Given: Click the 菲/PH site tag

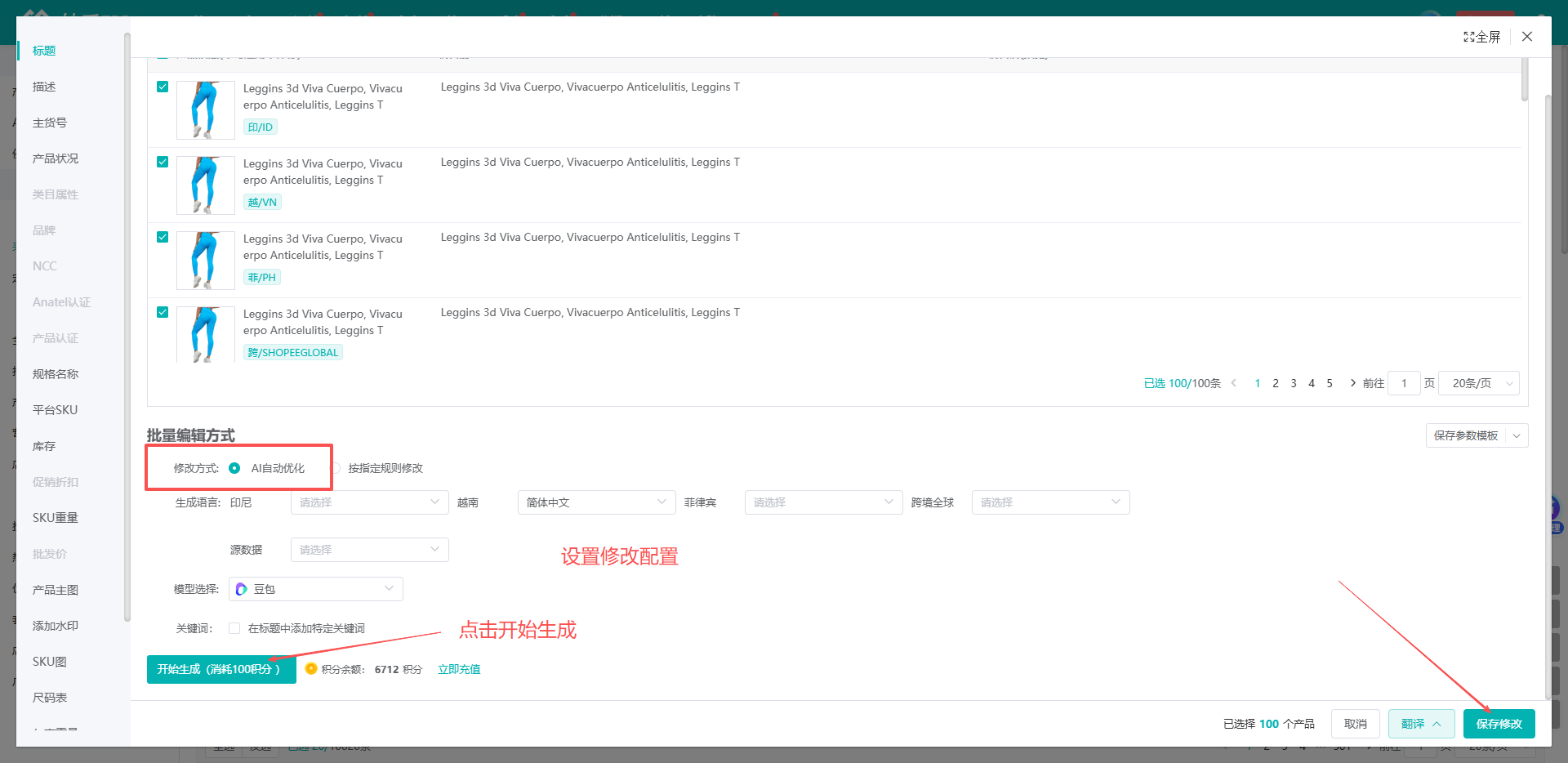Looking at the screenshot, I should click(x=262, y=277).
